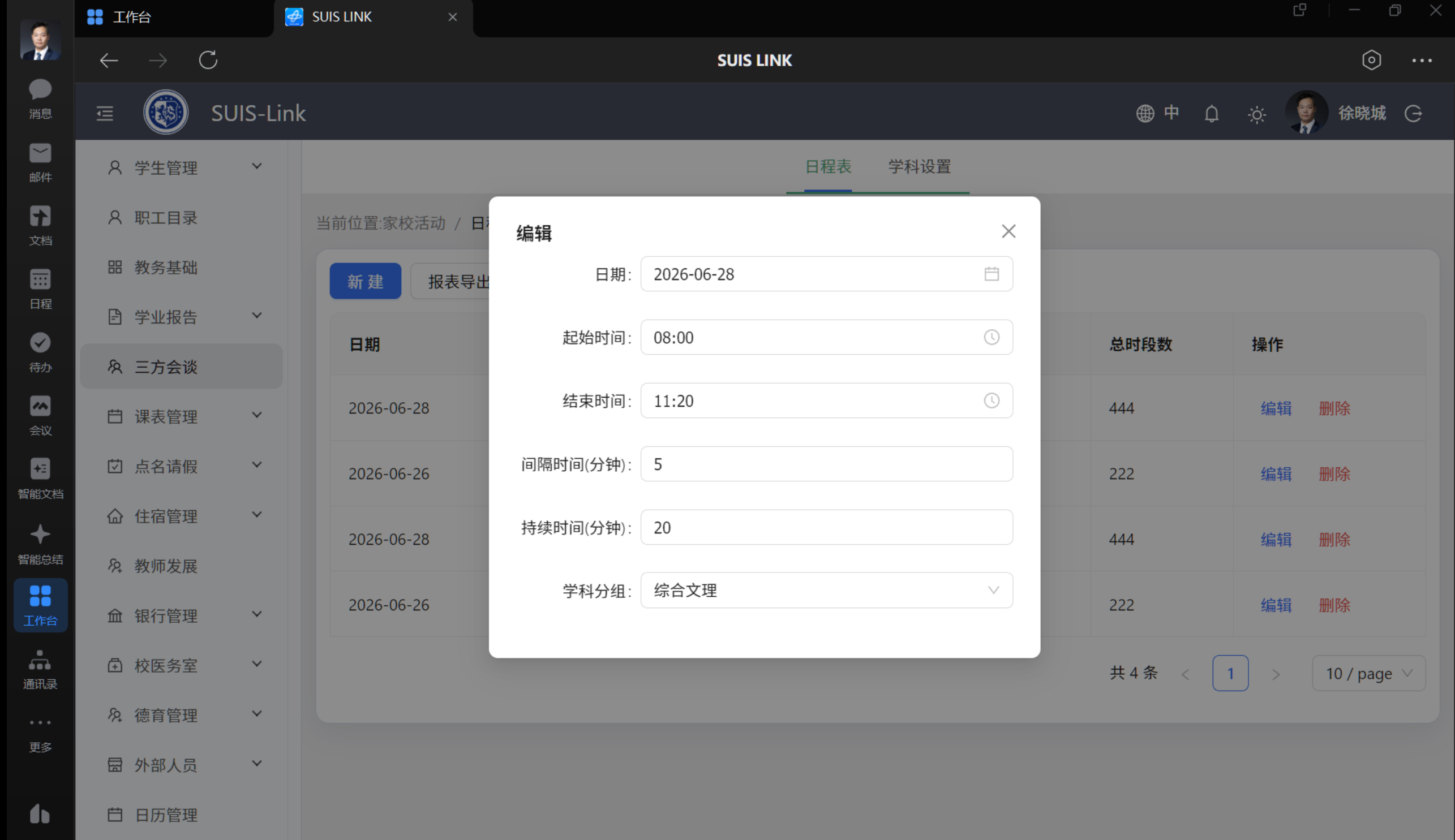Open the 通讯录 contacts icon
1455x840 pixels.
tap(40, 669)
